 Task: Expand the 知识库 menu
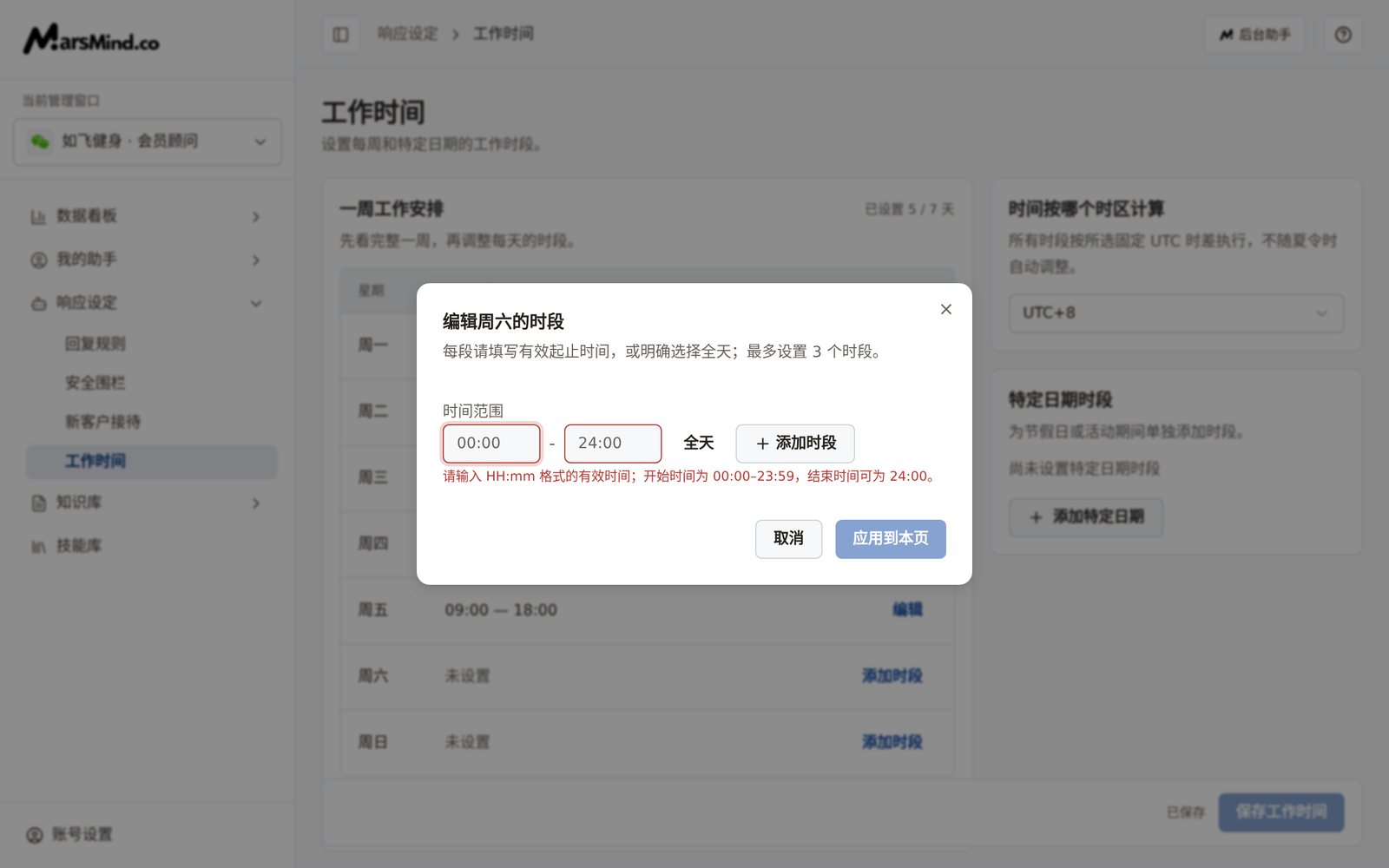(x=146, y=503)
